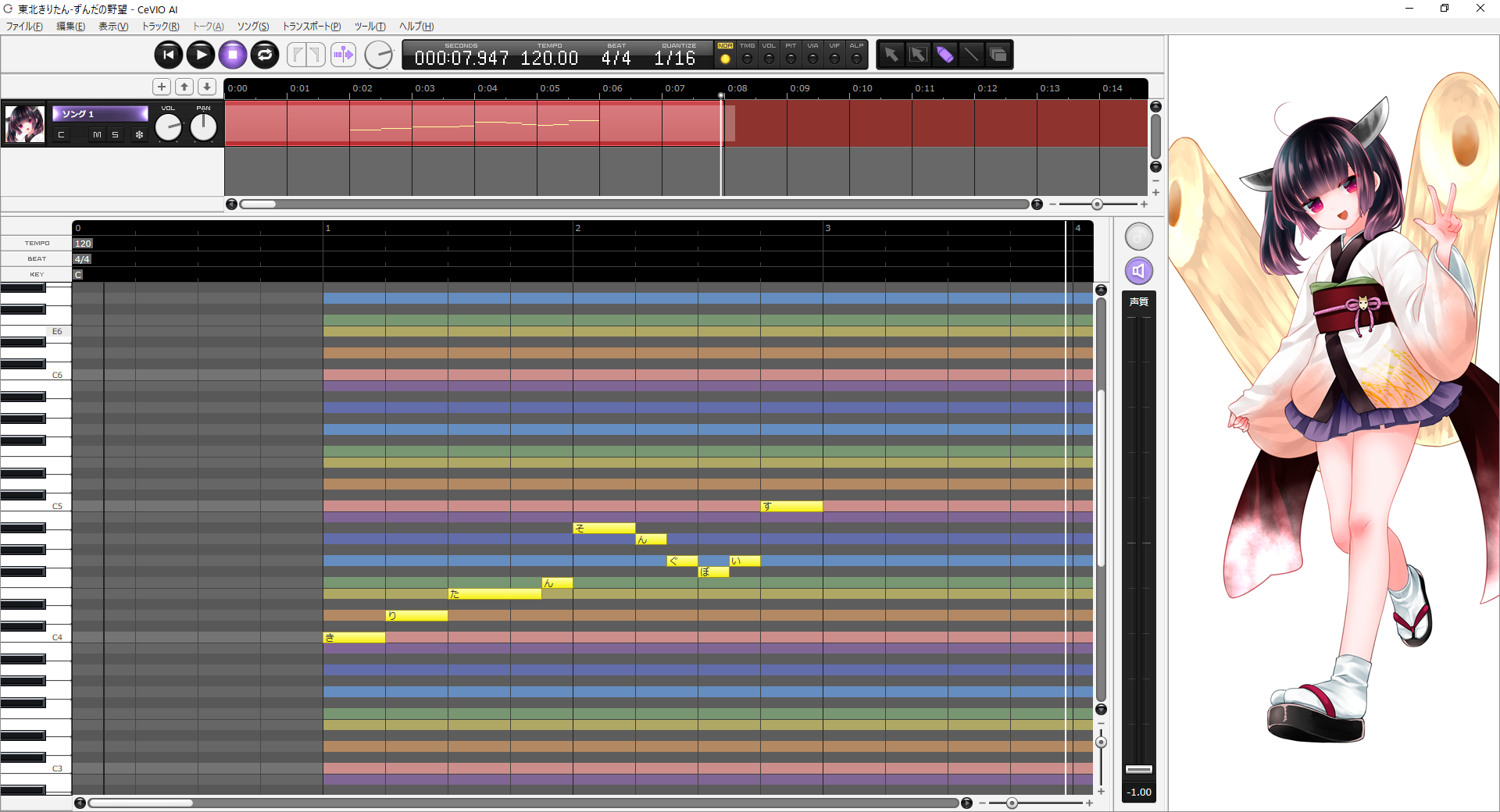Open the 表示(V) menu

tap(113, 27)
